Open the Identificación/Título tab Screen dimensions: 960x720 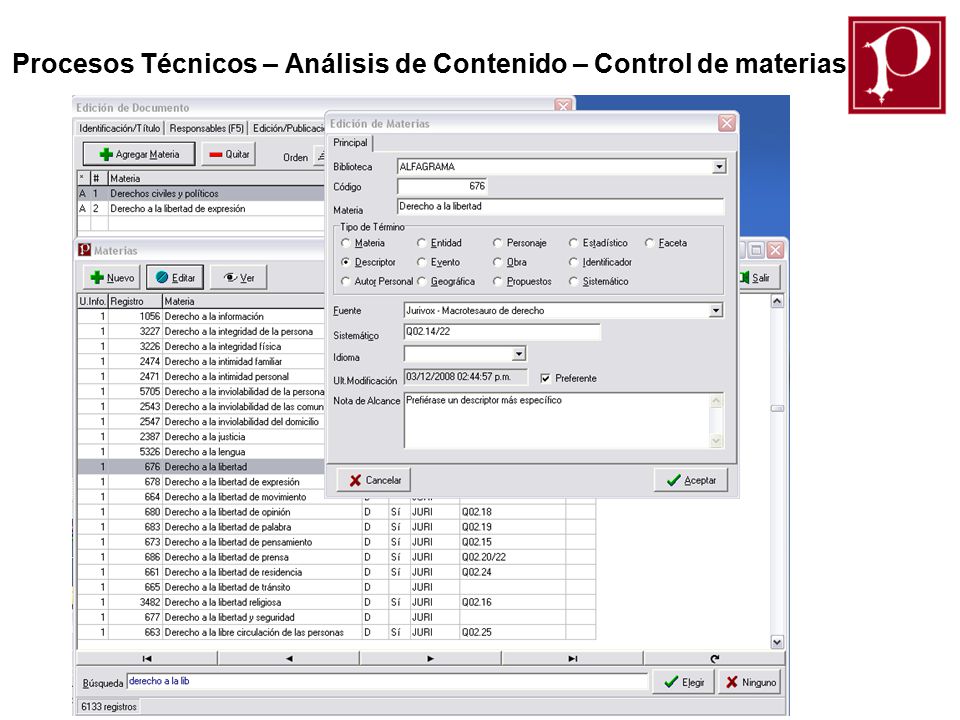119,128
